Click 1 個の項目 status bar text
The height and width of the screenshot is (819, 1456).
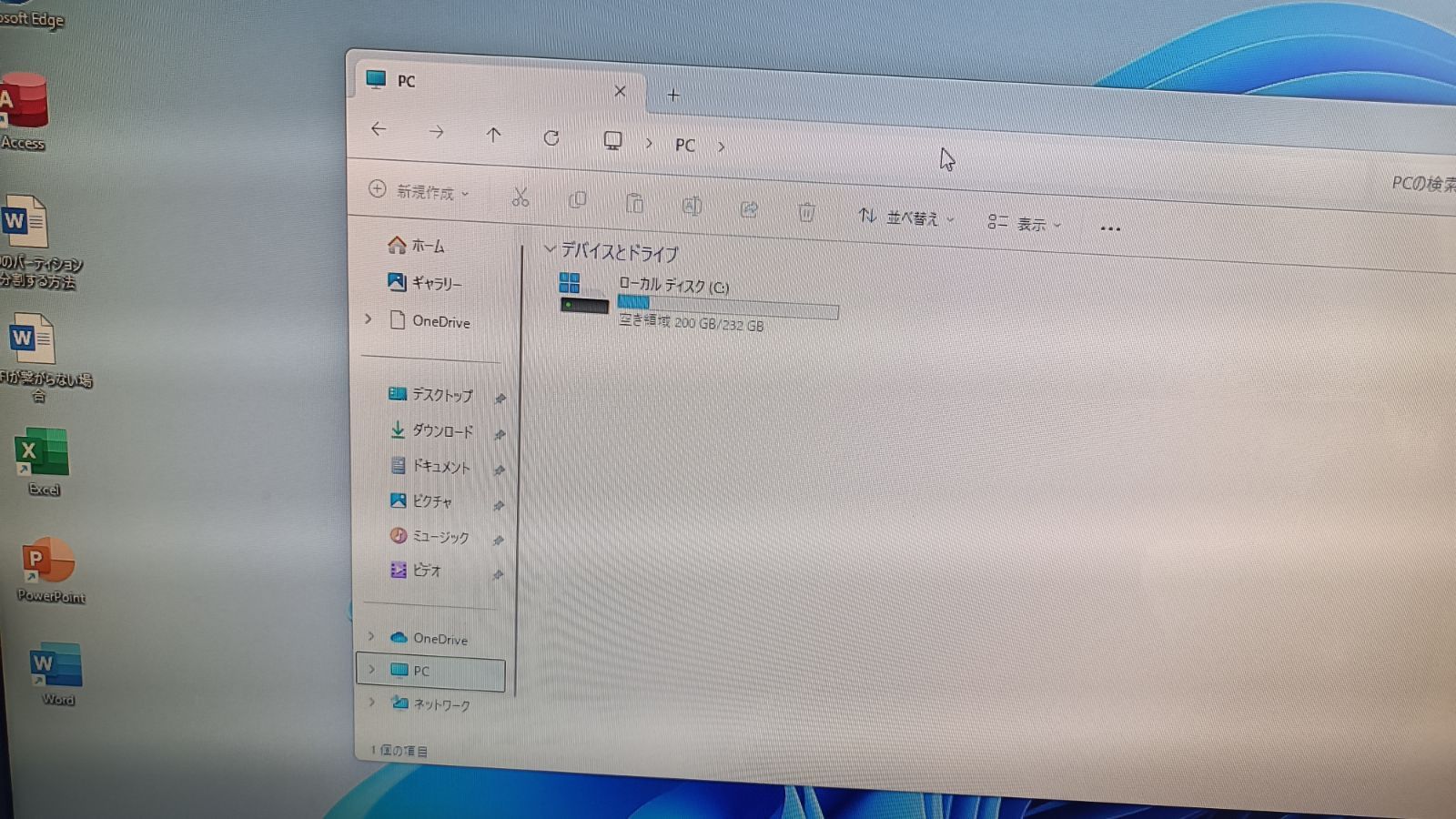pos(399,751)
